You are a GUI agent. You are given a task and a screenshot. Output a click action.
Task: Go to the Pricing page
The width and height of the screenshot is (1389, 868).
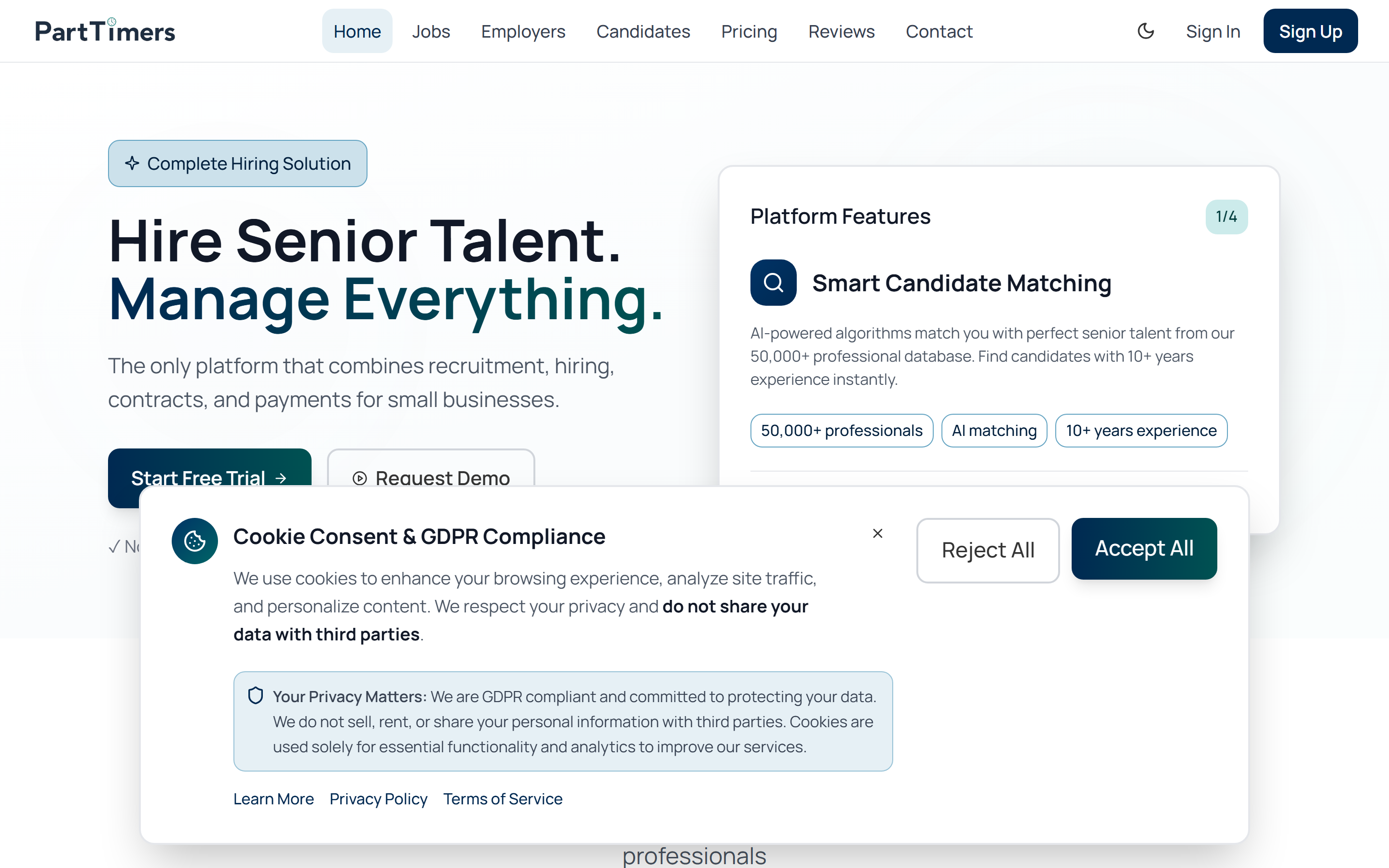click(x=749, y=31)
